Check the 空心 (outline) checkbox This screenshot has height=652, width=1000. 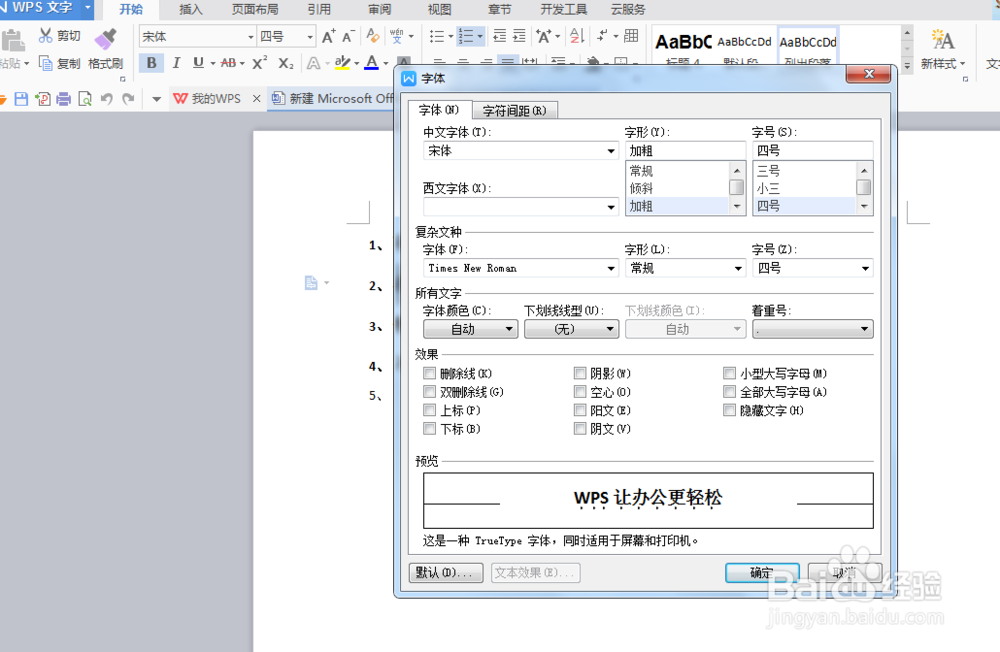click(x=580, y=392)
